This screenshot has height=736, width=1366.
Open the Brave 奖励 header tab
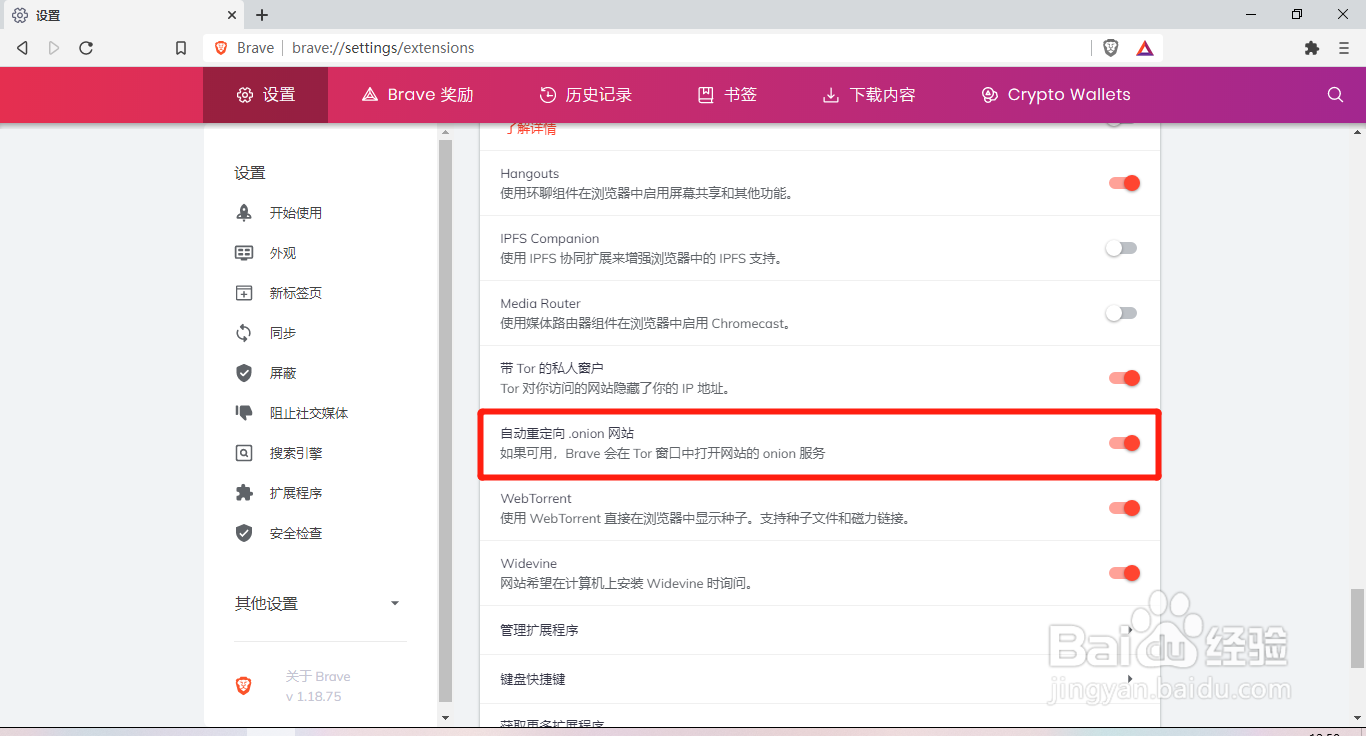pyautogui.click(x=417, y=95)
